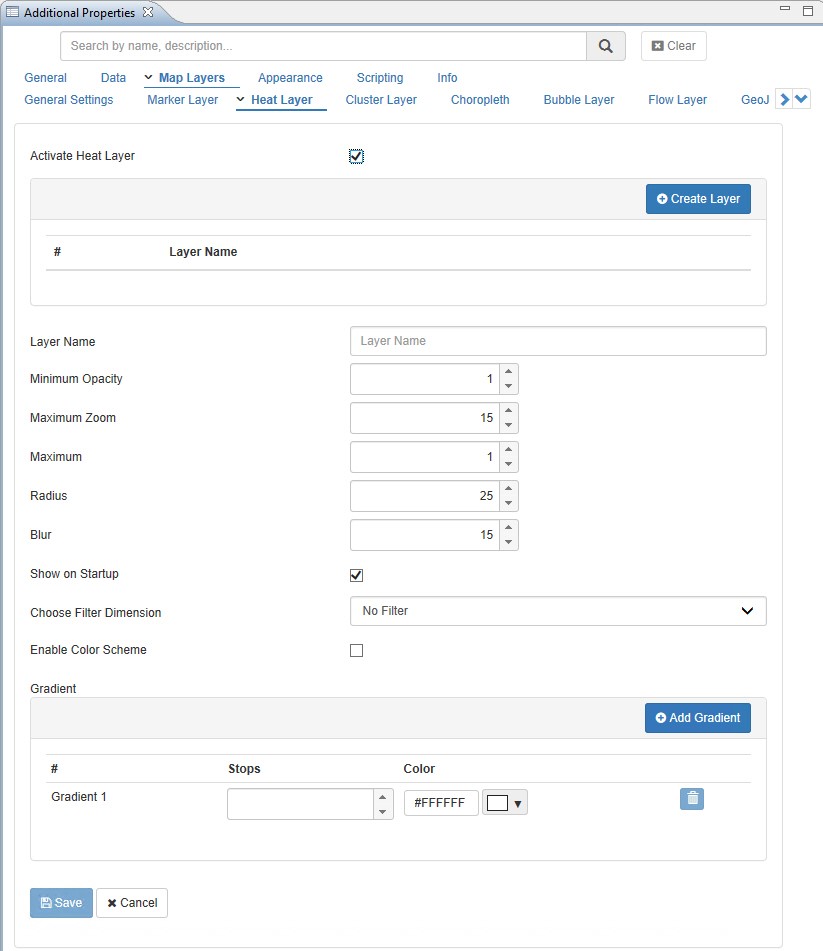This screenshot has width=823, height=951.
Task: Click the Add Gradient button
Action: point(698,718)
